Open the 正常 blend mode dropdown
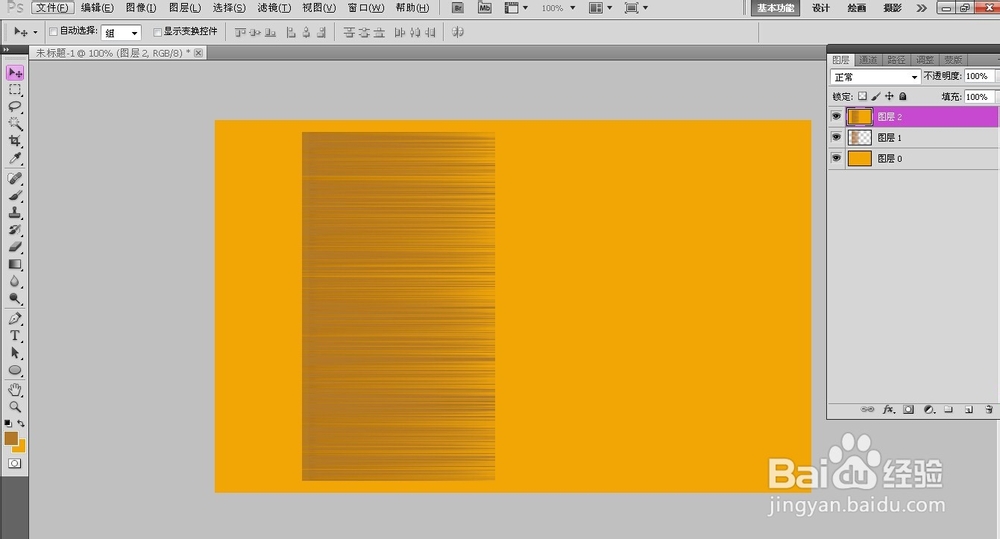Screen dimensions: 1000x539 pos(875,77)
